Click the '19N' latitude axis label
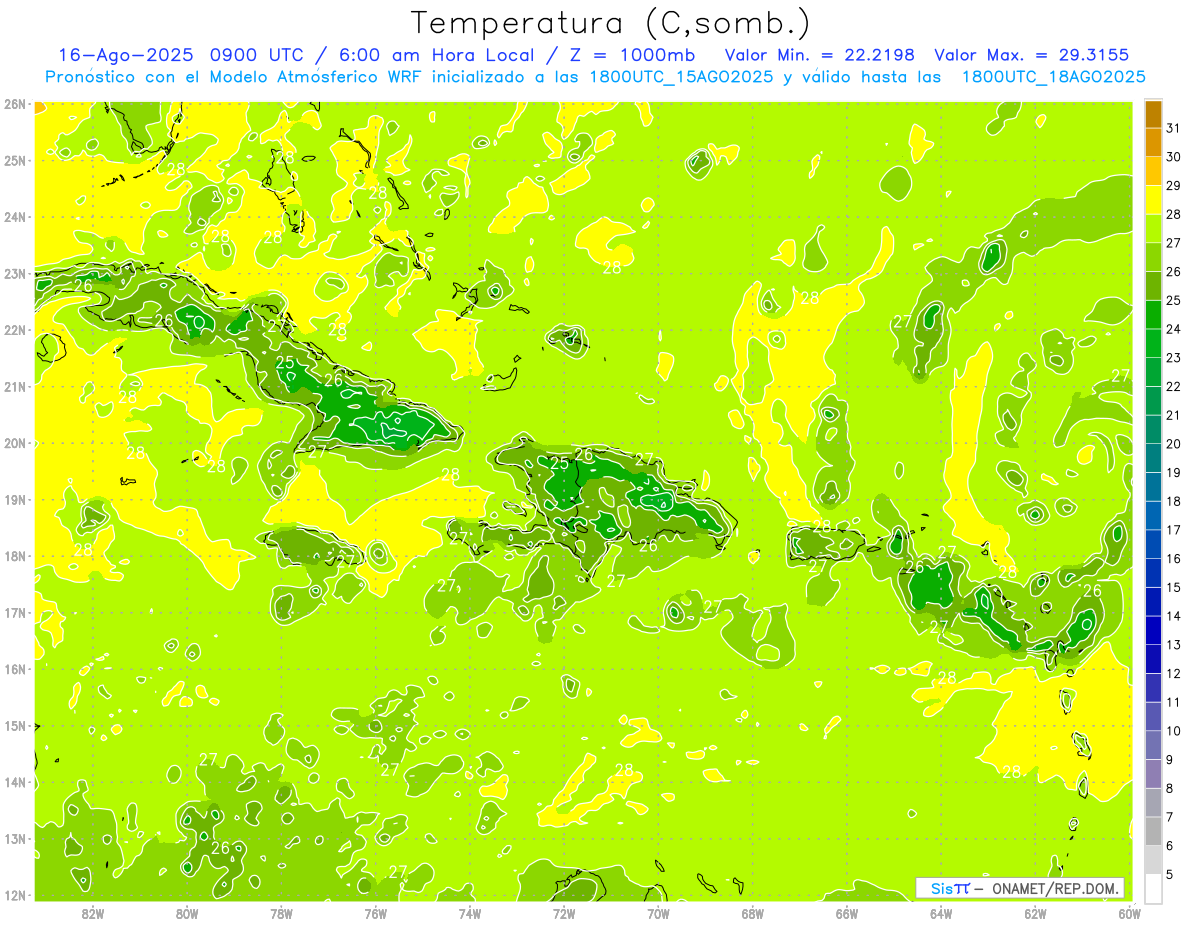The width and height of the screenshot is (1200, 927). 15,499
